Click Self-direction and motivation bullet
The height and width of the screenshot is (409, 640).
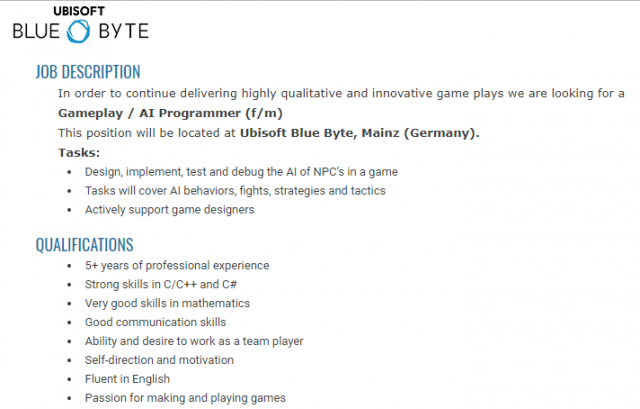click(x=159, y=360)
